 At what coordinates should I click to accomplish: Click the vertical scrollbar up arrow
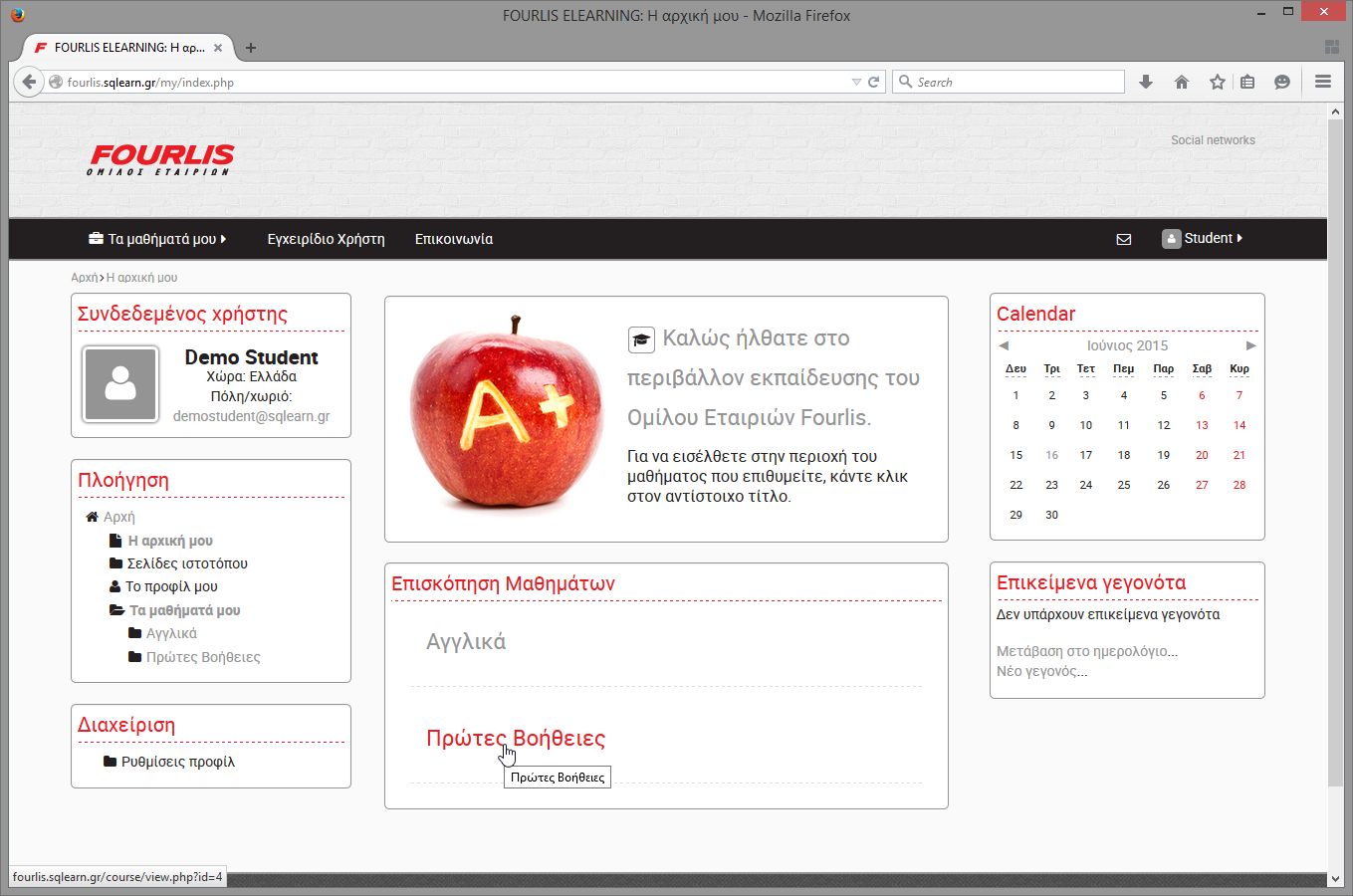[x=1336, y=112]
